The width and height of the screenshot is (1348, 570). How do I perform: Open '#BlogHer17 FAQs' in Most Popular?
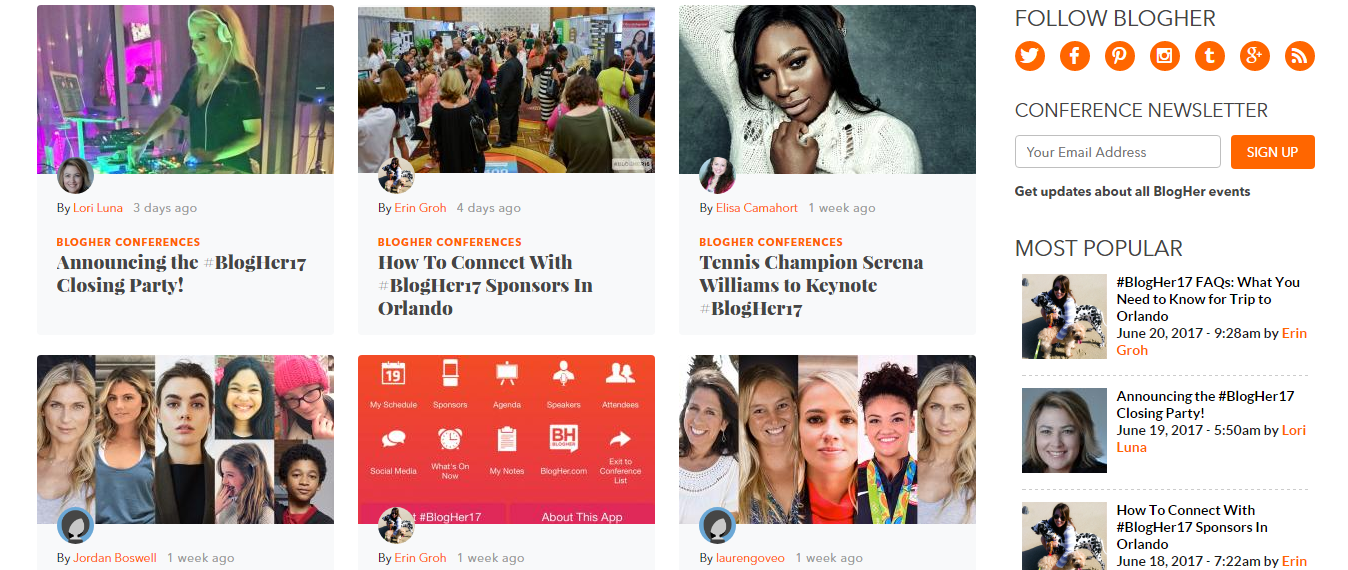tap(1208, 299)
